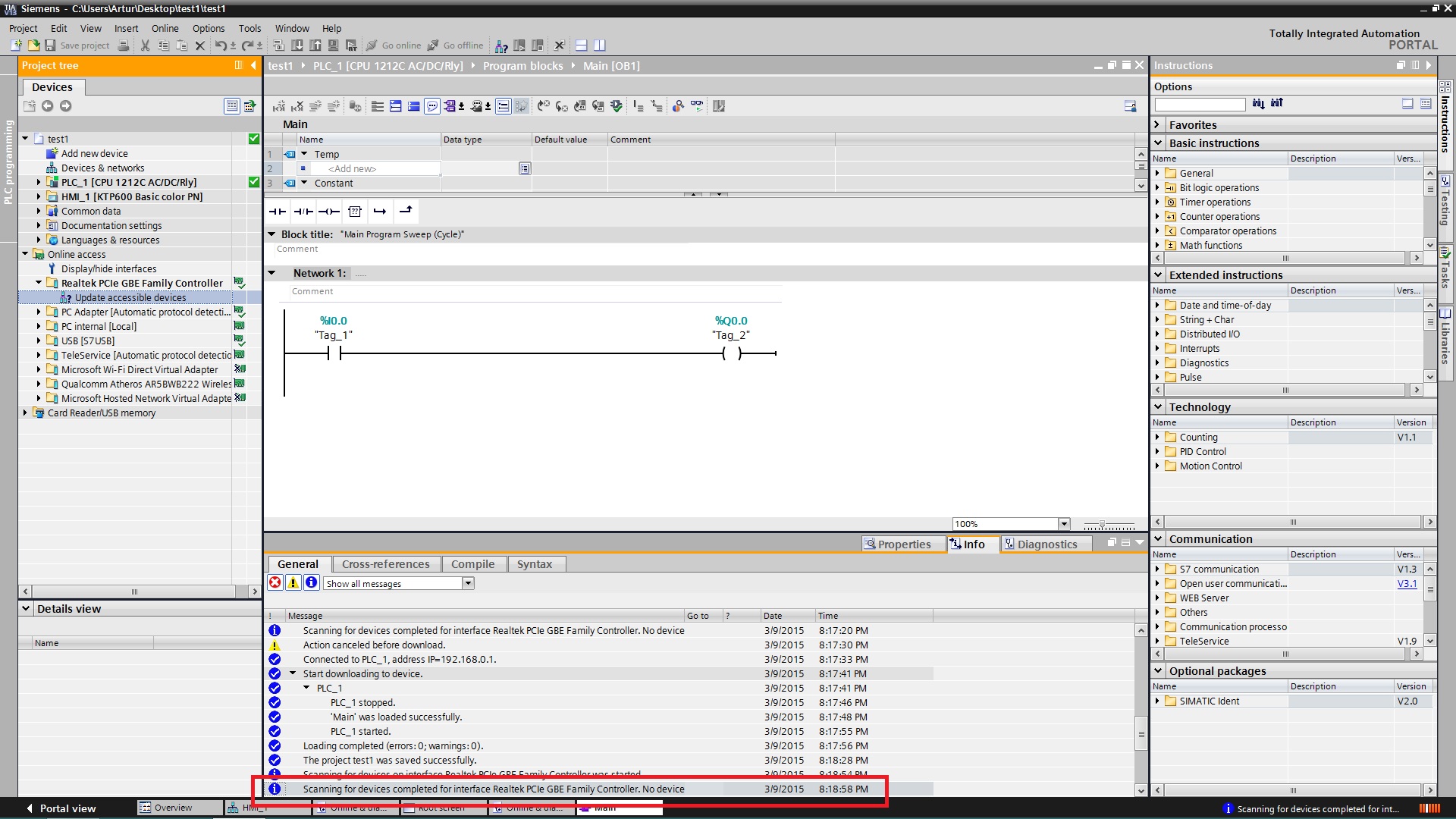Switch to the Compile tab
The width and height of the screenshot is (1456, 819).
(x=472, y=564)
